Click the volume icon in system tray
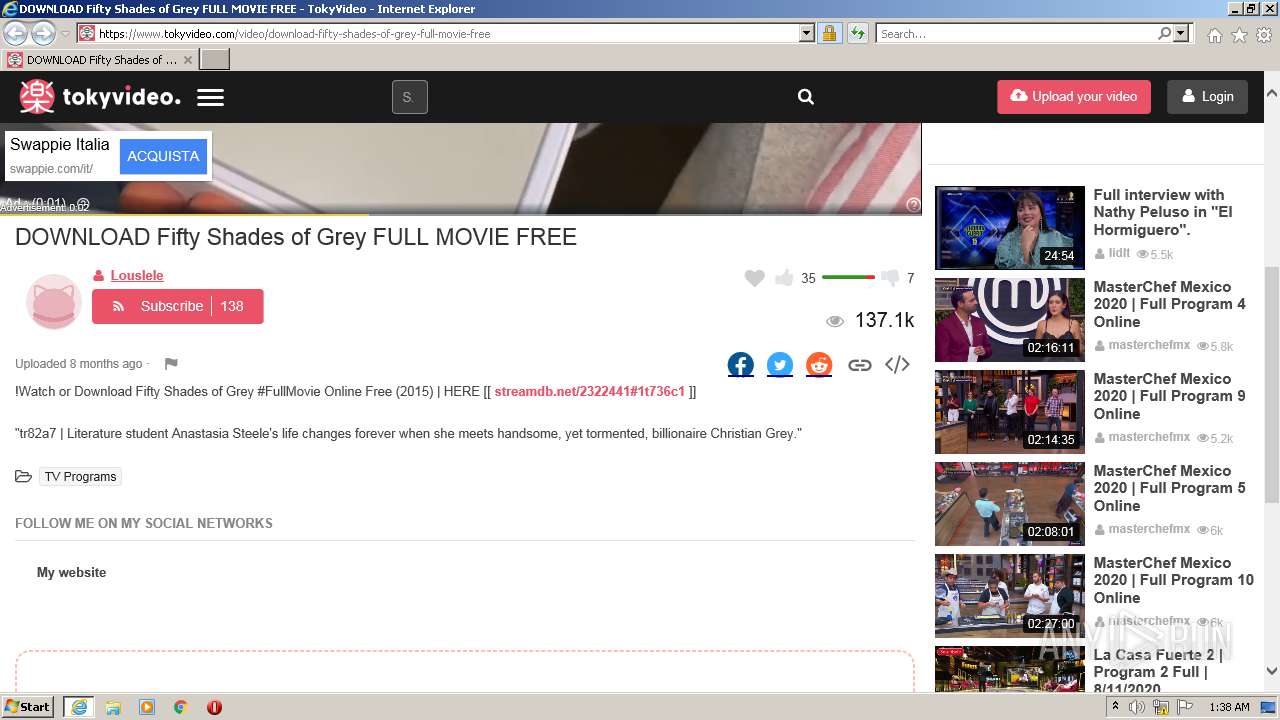Screen dimensions: 1280x720 [1137, 707]
